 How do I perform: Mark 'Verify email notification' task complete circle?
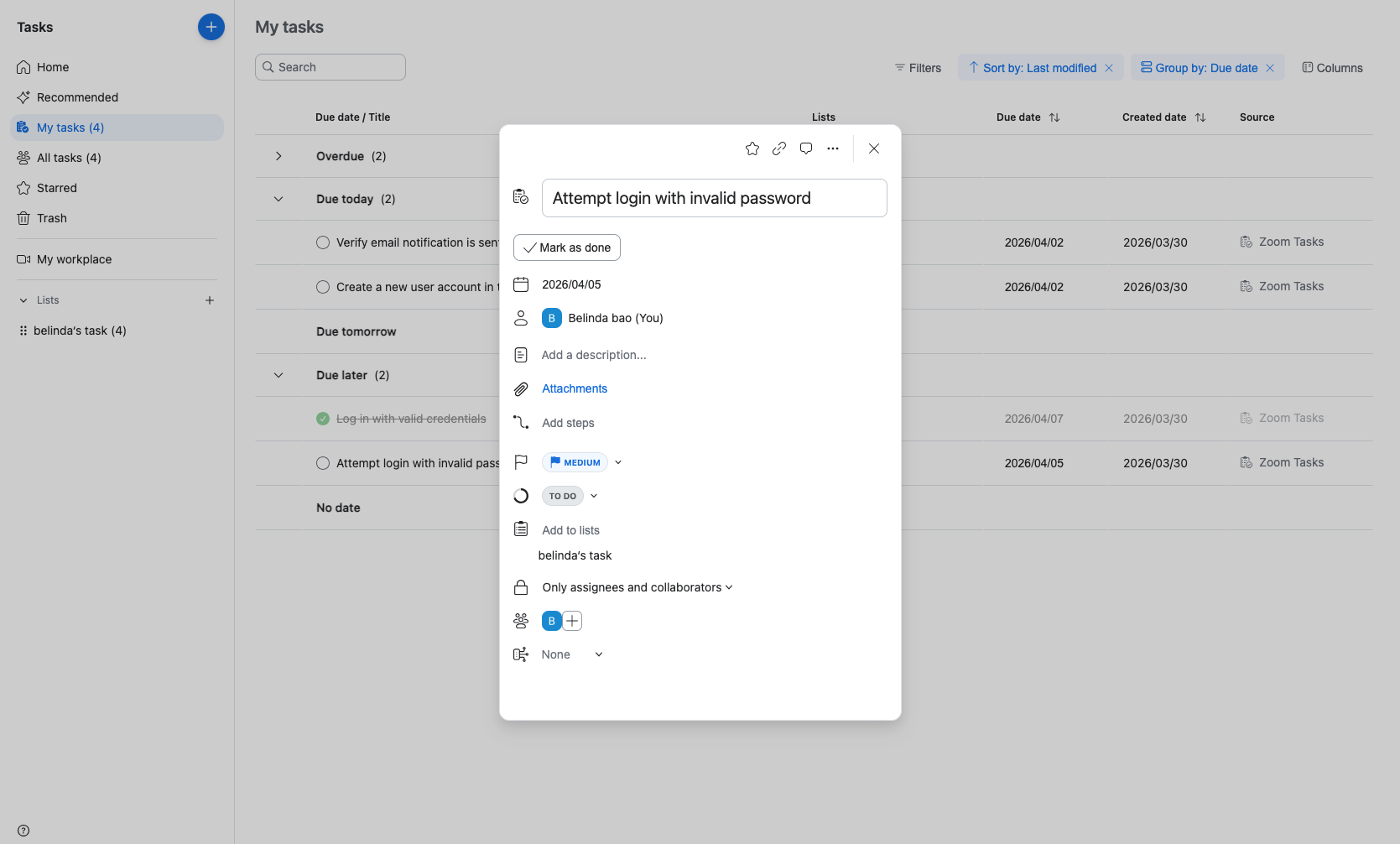[x=323, y=242]
